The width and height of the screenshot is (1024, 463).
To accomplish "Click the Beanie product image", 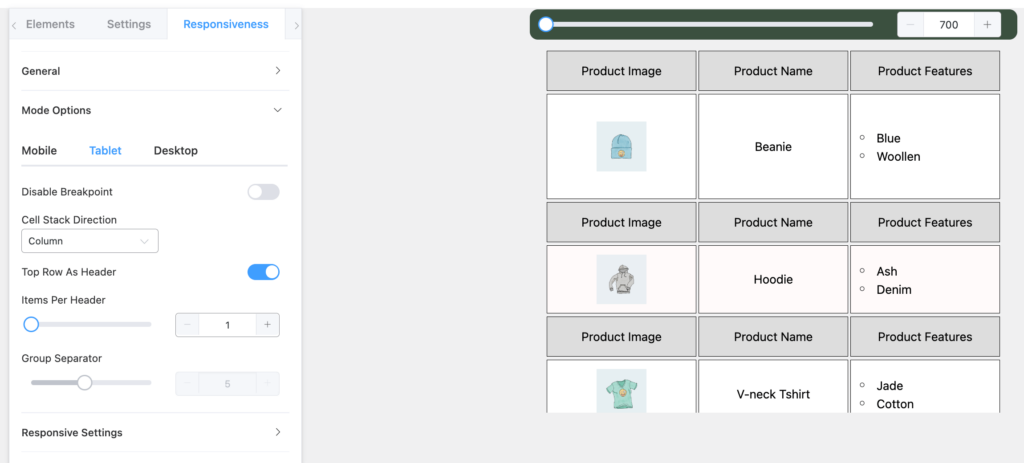I will tap(621, 146).
